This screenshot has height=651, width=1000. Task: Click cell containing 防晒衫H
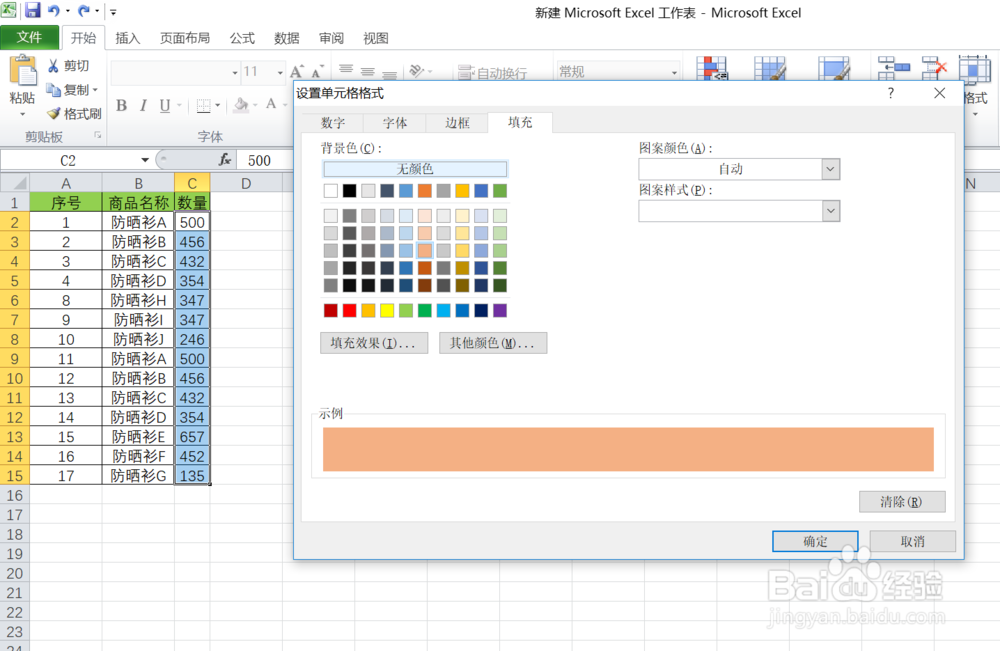click(x=138, y=300)
